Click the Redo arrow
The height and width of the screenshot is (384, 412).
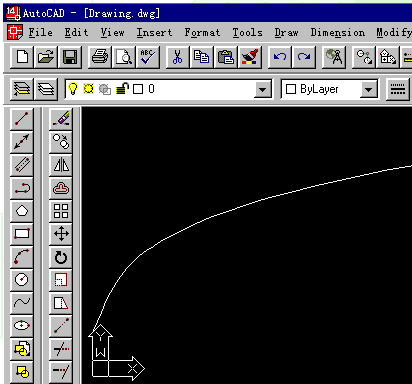304,57
